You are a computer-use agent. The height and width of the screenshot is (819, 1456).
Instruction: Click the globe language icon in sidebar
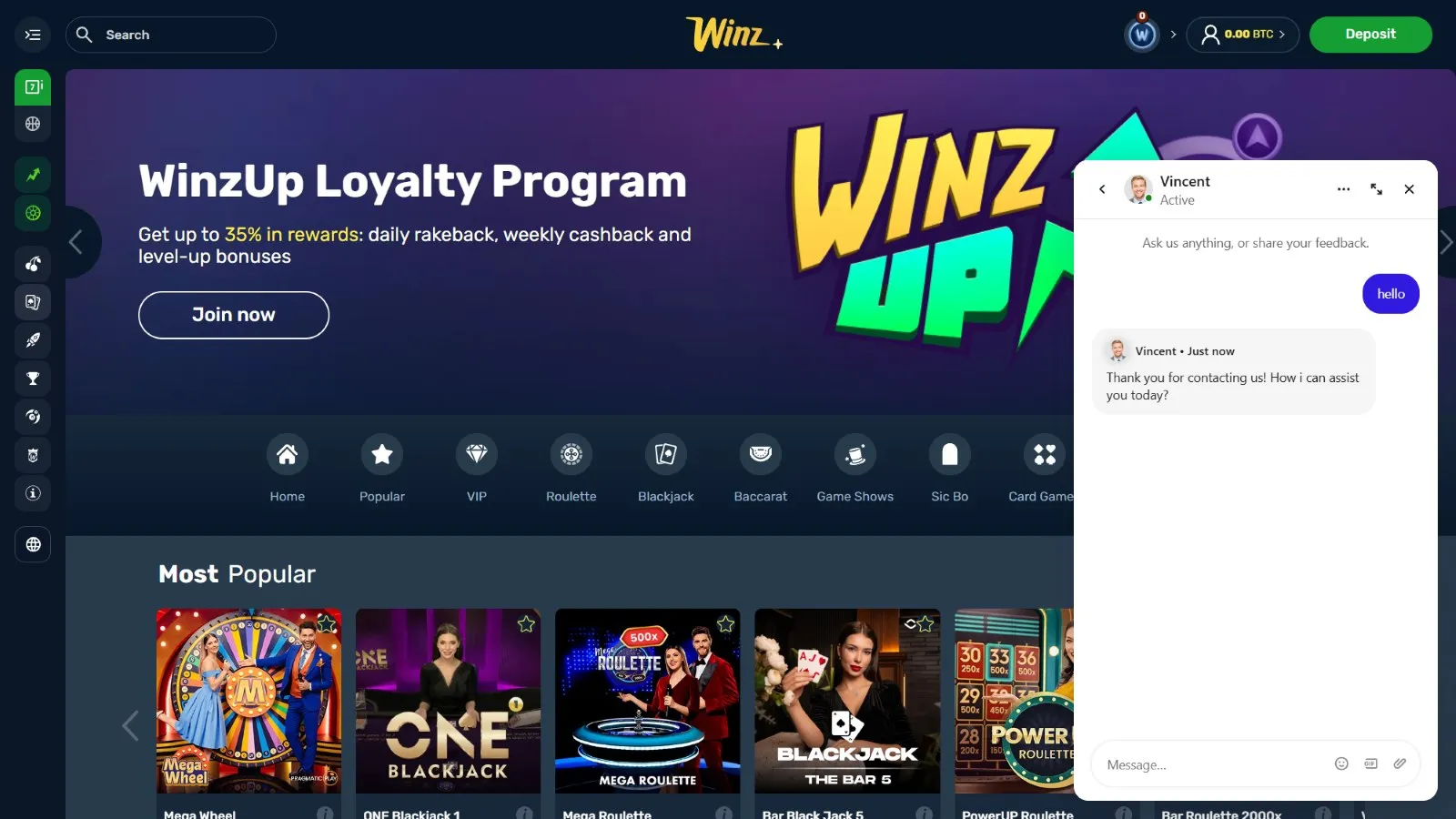pos(33,545)
